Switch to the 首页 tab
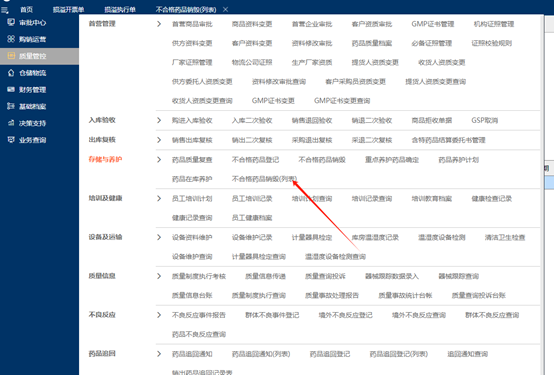The width and height of the screenshot is (554, 375). pyautogui.click(x=26, y=10)
